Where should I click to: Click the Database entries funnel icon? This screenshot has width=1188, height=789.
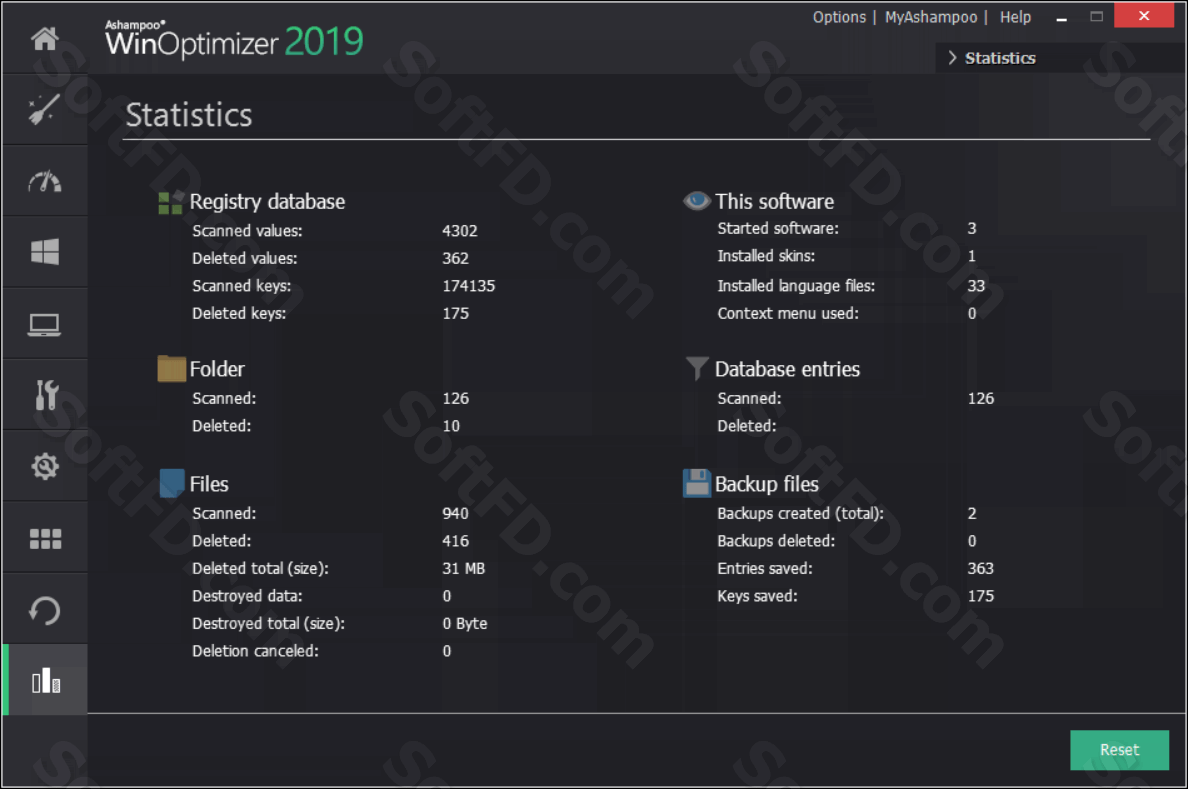pyautogui.click(x=696, y=368)
